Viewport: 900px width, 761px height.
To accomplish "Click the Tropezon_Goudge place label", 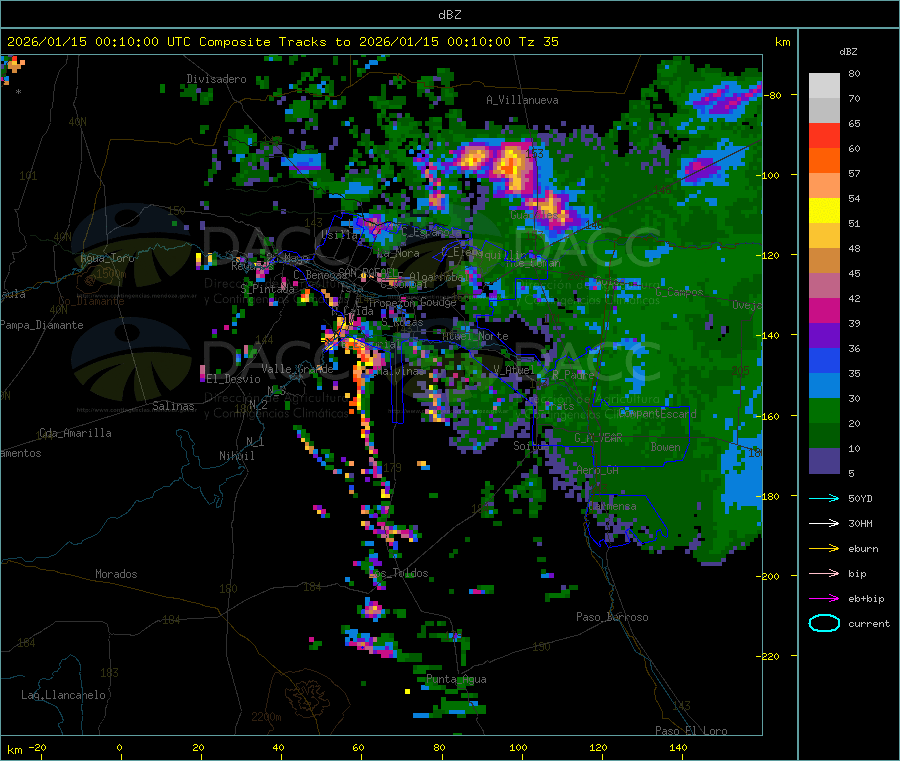I will (x=412, y=302).
